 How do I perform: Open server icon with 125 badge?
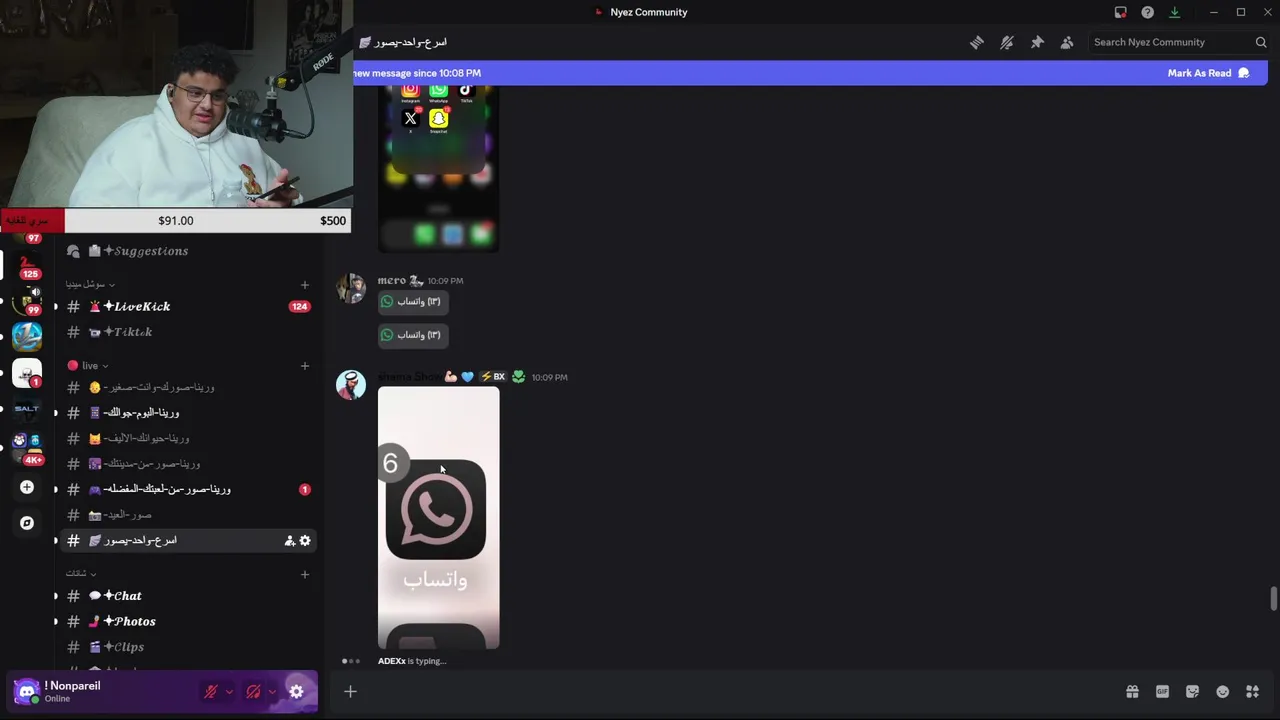click(27, 267)
